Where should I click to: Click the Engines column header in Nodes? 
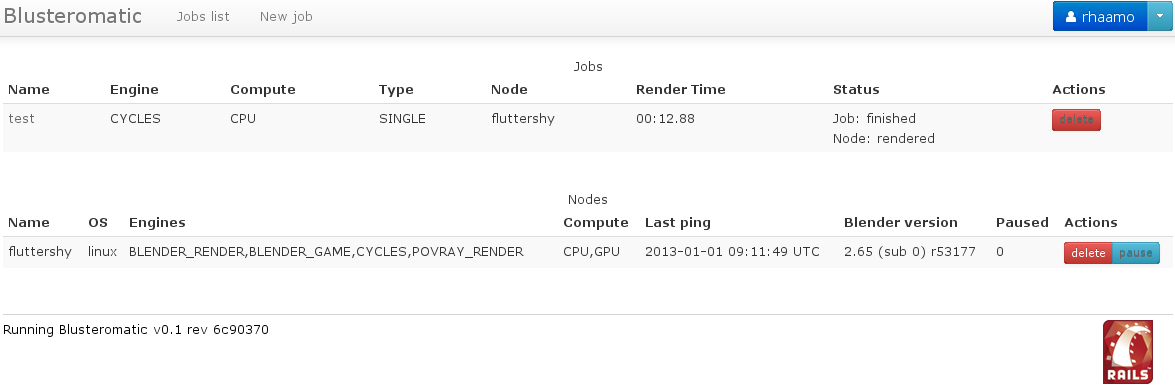pyautogui.click(x=157, y=222)
